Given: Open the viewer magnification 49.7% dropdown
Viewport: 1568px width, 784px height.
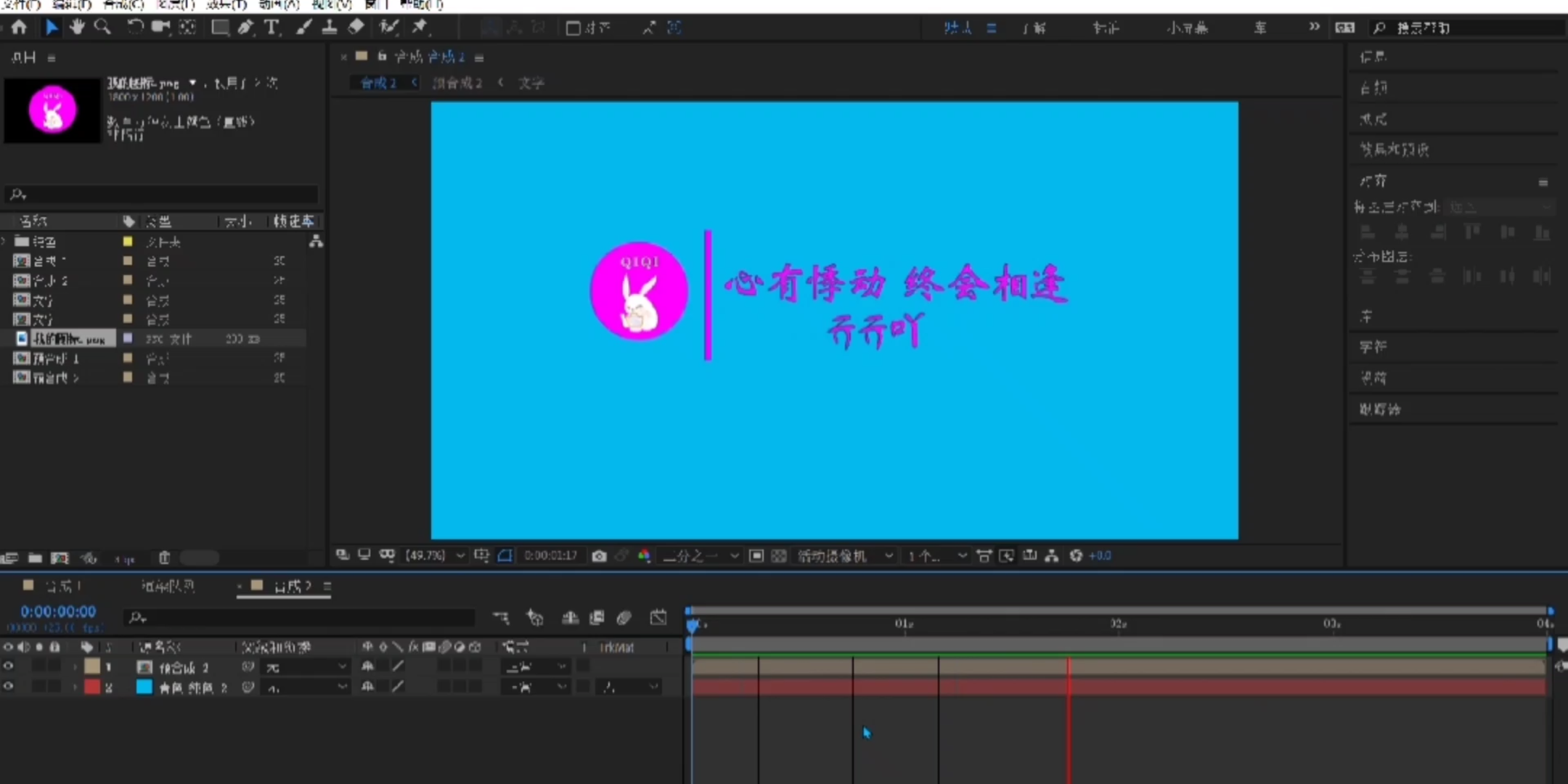Looking at the screenshot, I should click(x=436, y=556).
